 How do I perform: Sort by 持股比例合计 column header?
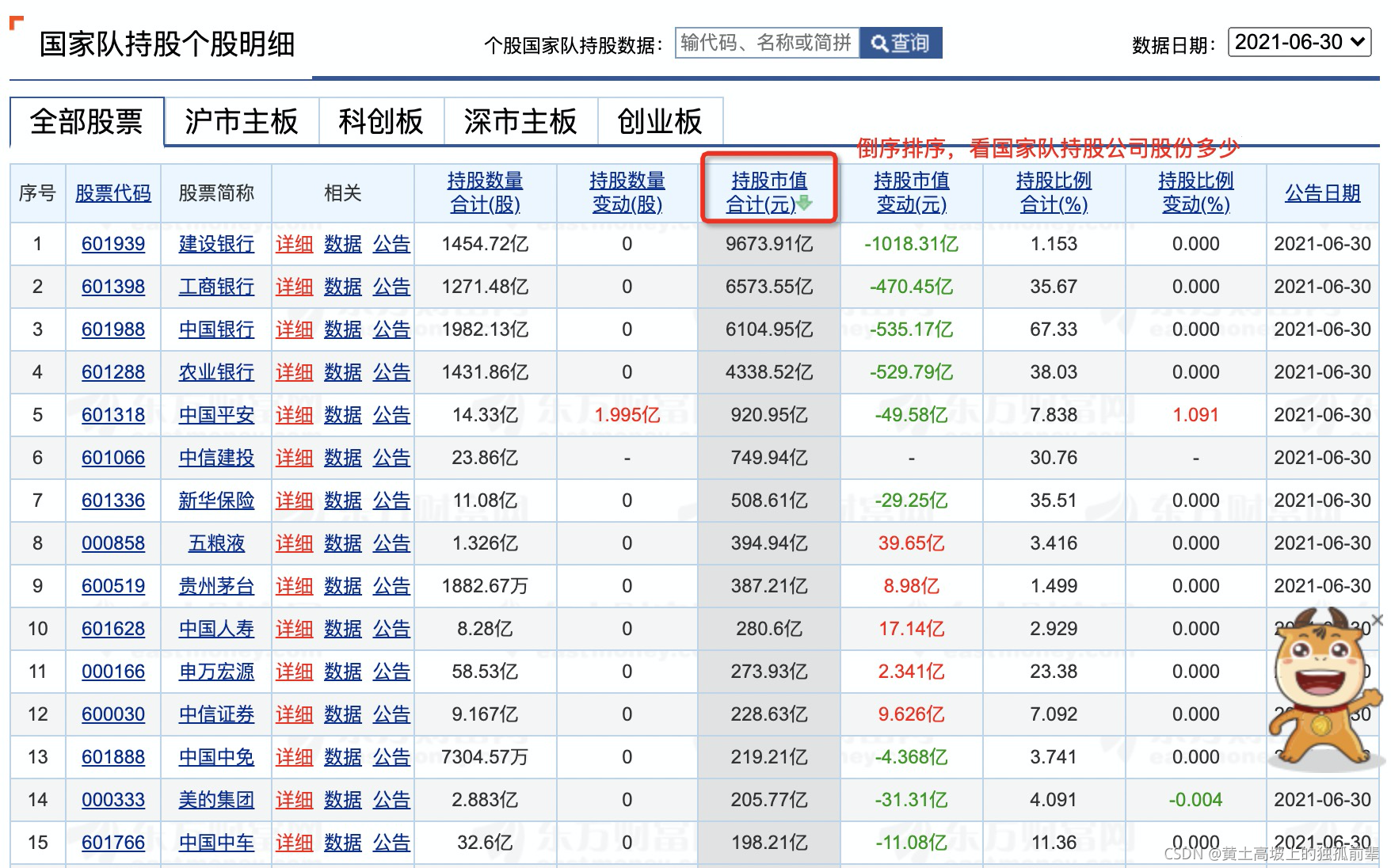point(1054,192)
